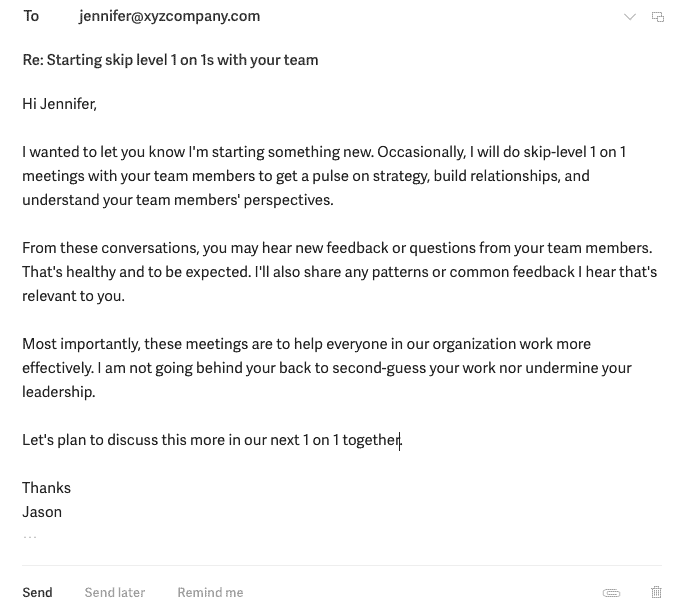The width and height of the screenshot is (680, 615).
Task: Send the email to Jennifer
Action: [x=37, y=592]
